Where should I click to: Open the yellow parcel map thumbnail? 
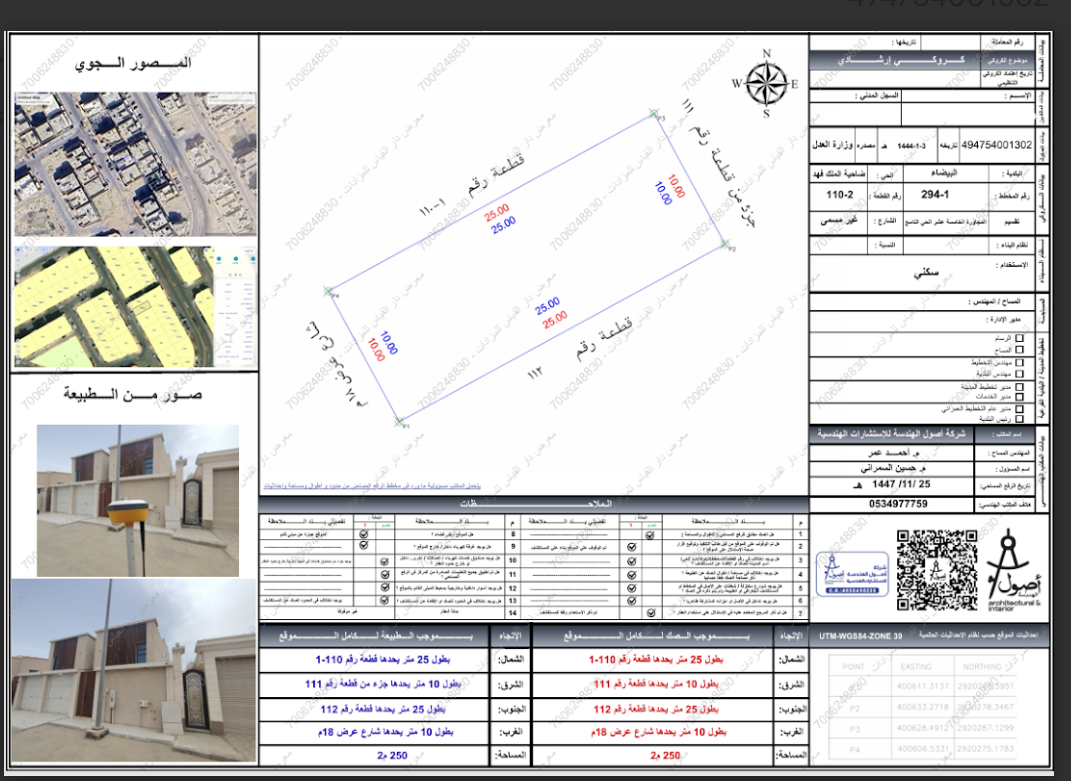(135, 306)
